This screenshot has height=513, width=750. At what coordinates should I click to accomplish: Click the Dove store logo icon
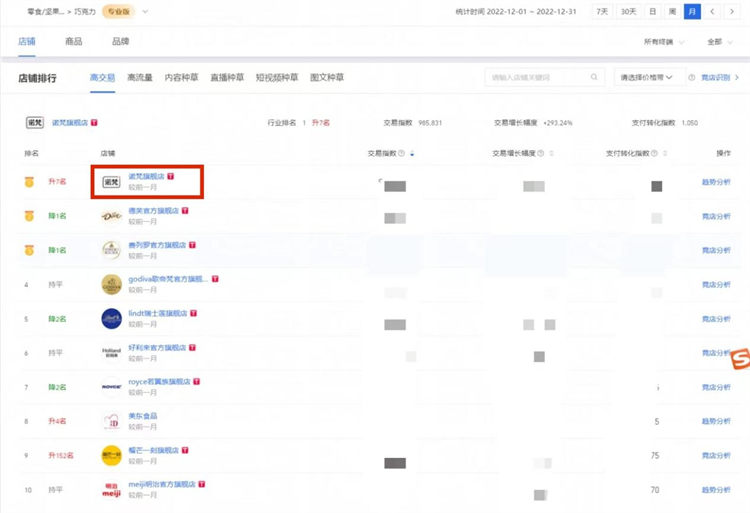(x=111, y=216)
